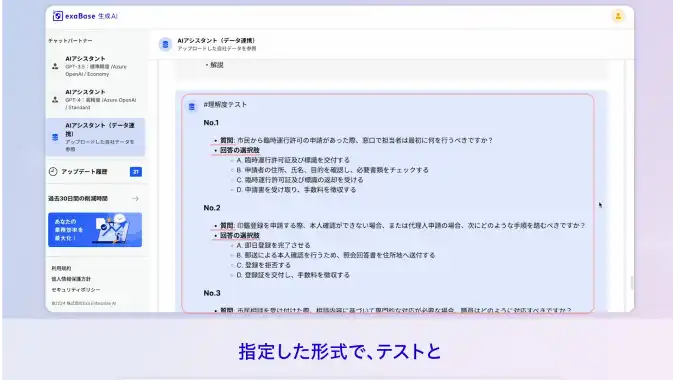Screen dimensions: 673x380
Task: Click the update count badge 21
Action: pyautogui.click(x=136, y=172)
